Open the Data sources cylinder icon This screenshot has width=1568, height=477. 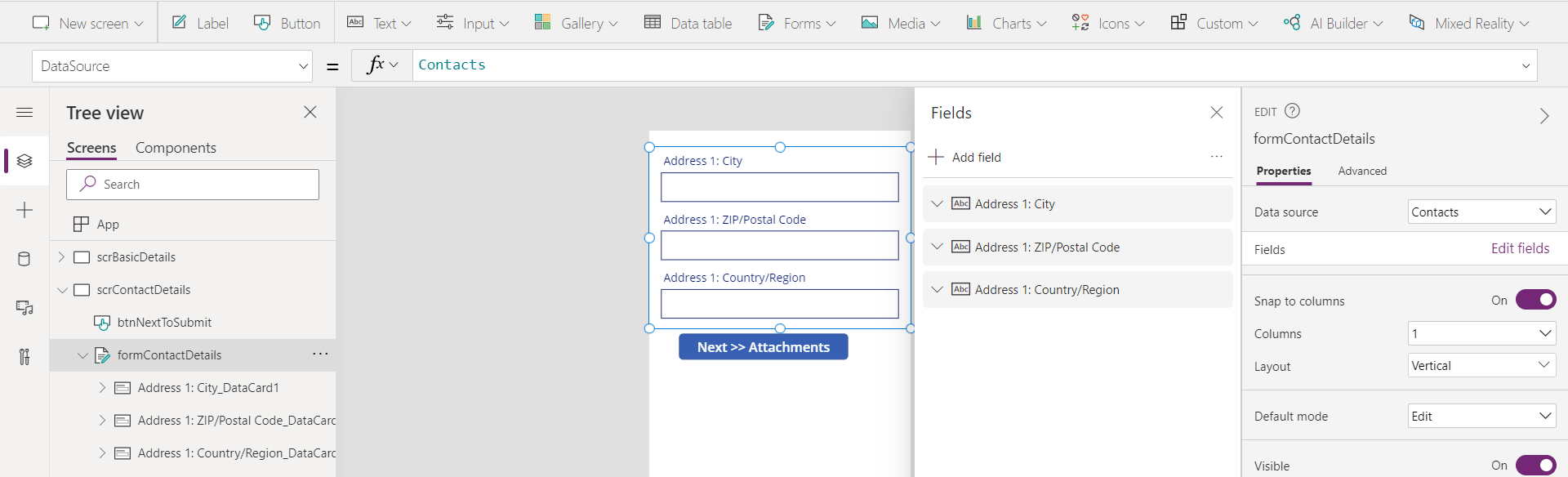(x=24, y=259)
